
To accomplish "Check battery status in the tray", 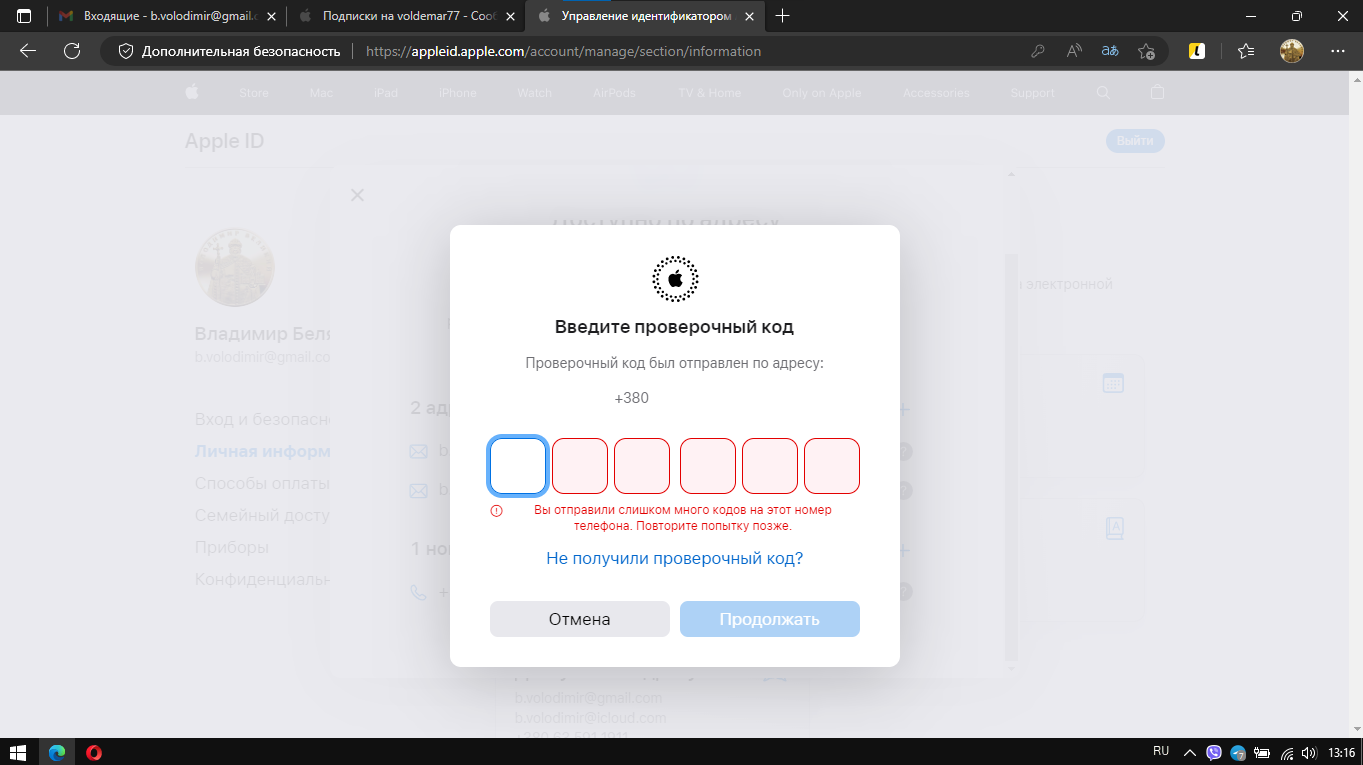I will pos(1262,752).
